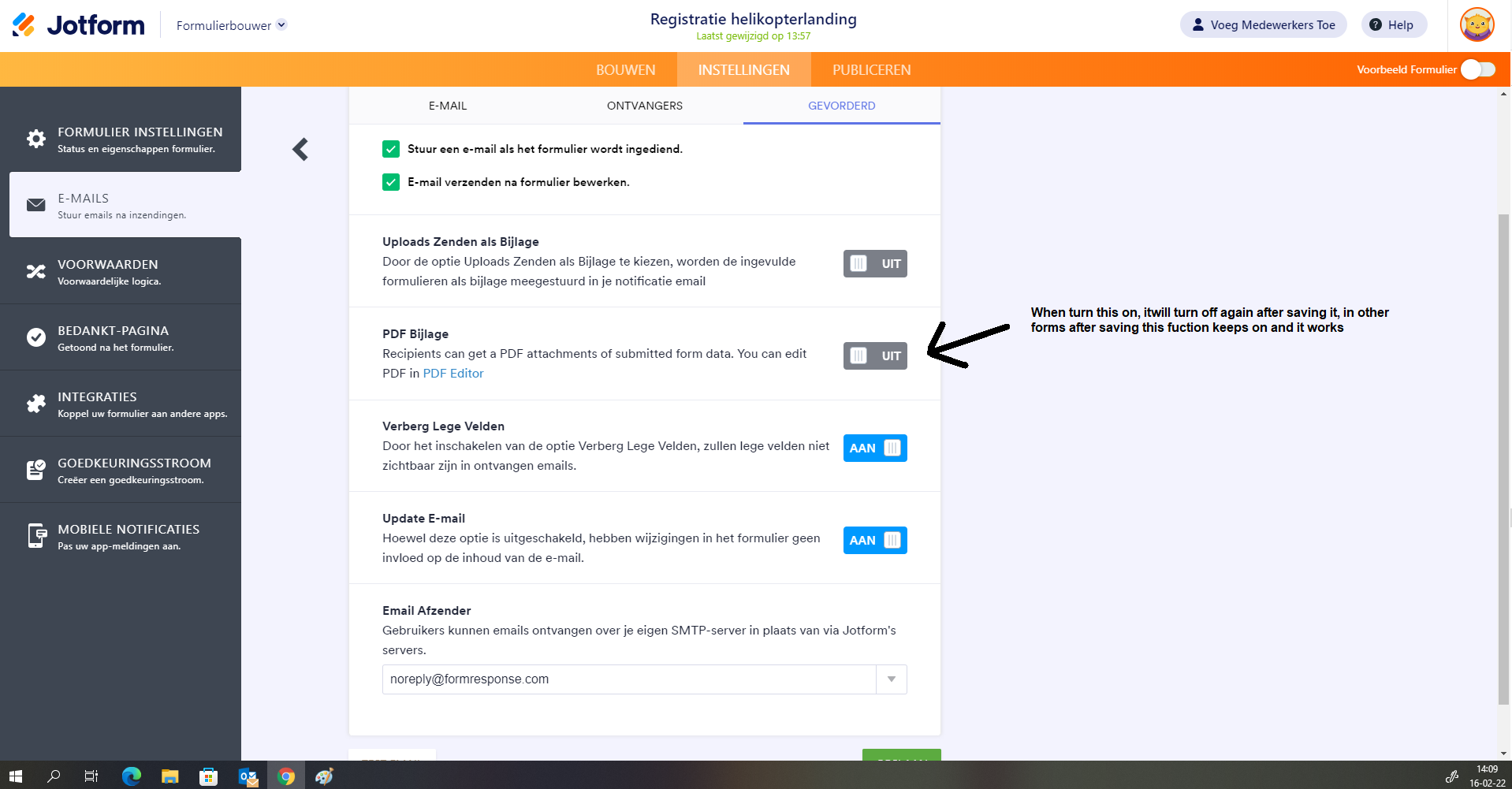Disable the Verberg Lege Velden toggle
The height and width of the screenshot is (789, 1512).
(874, 448)
